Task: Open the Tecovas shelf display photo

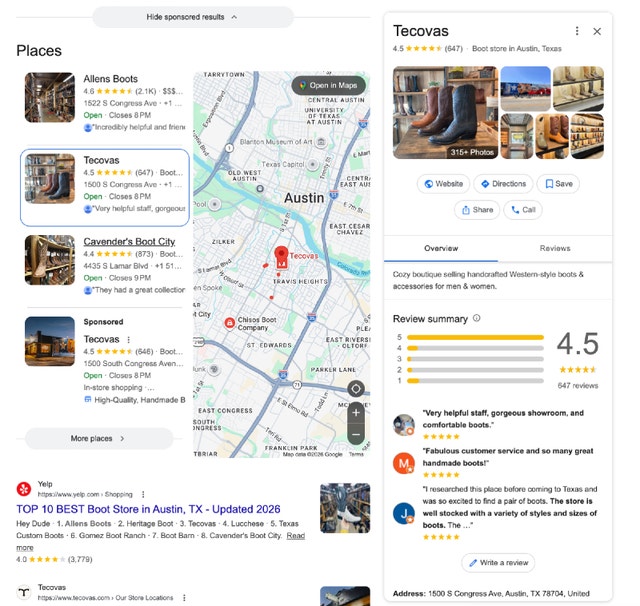Action: click(578, 89)
